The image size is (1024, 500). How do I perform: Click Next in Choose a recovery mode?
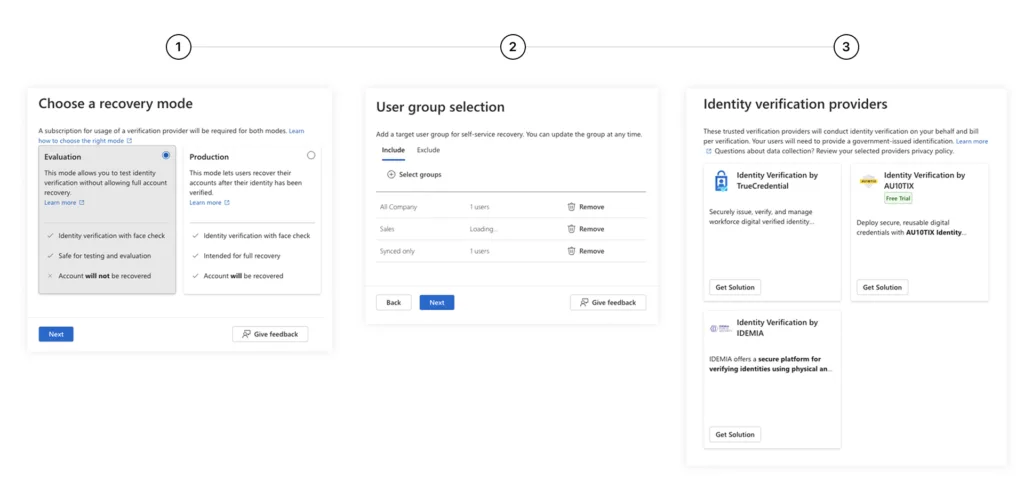pyautogui.click(x=56, y=334)
